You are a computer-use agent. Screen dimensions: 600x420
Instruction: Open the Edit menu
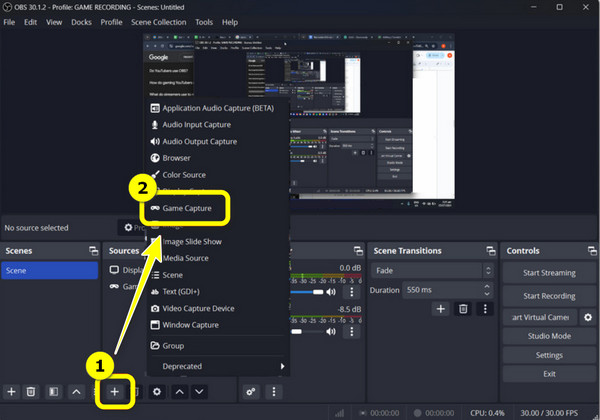31,22
